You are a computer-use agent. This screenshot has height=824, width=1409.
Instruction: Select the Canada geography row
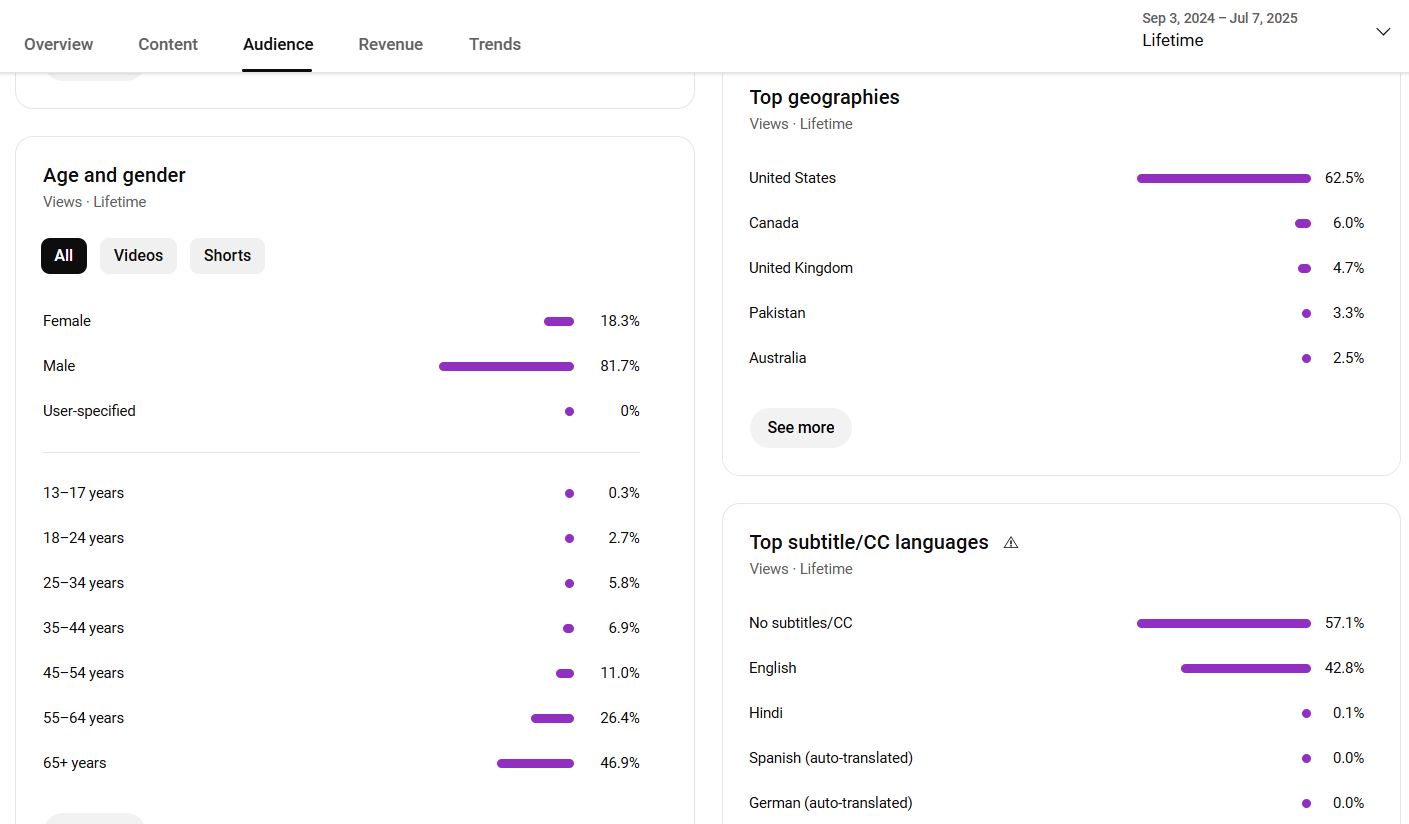[x=1057, y=223]
